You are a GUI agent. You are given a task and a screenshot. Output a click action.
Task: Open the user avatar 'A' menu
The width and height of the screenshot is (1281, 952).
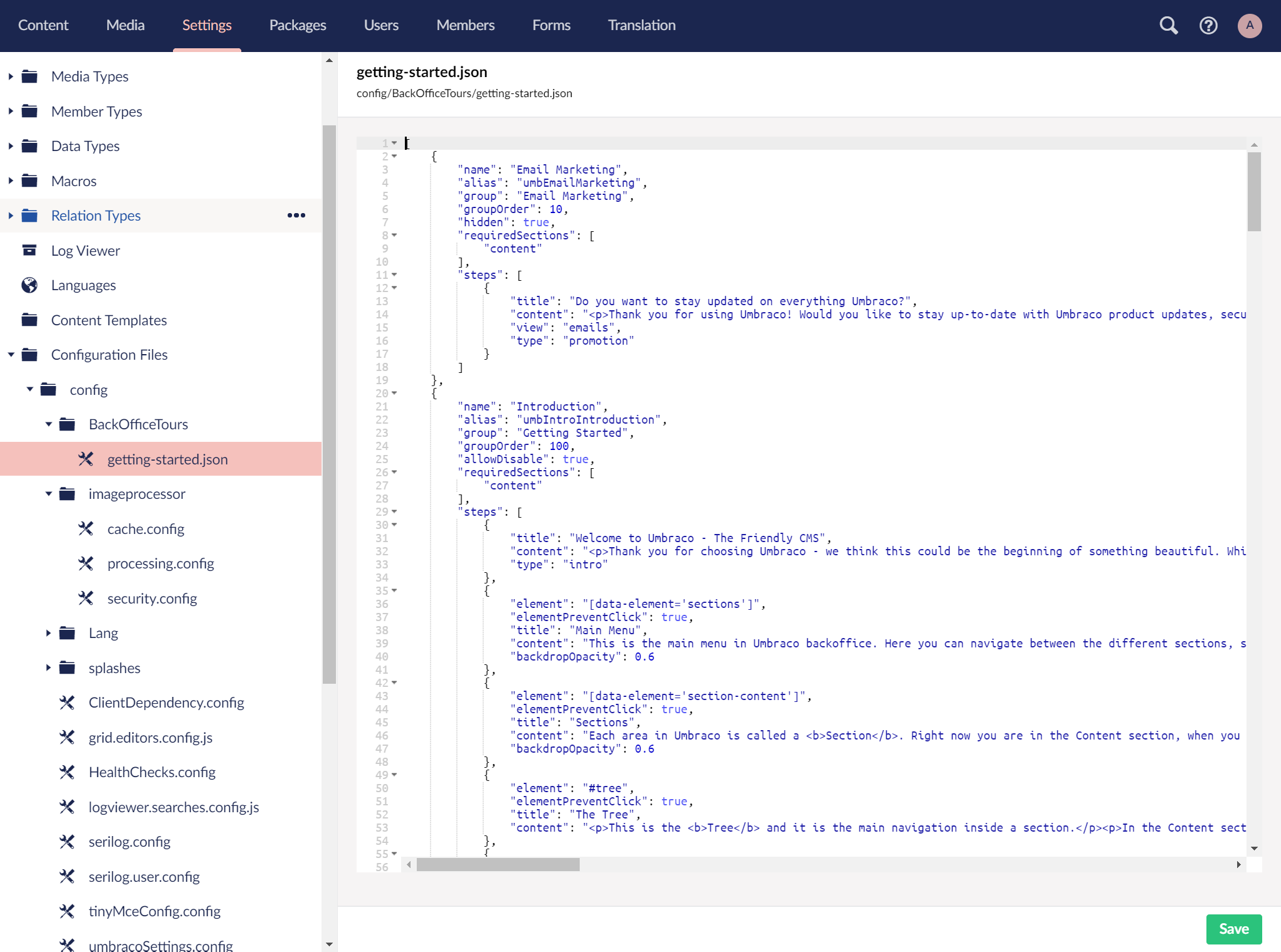pos(1250,26)
